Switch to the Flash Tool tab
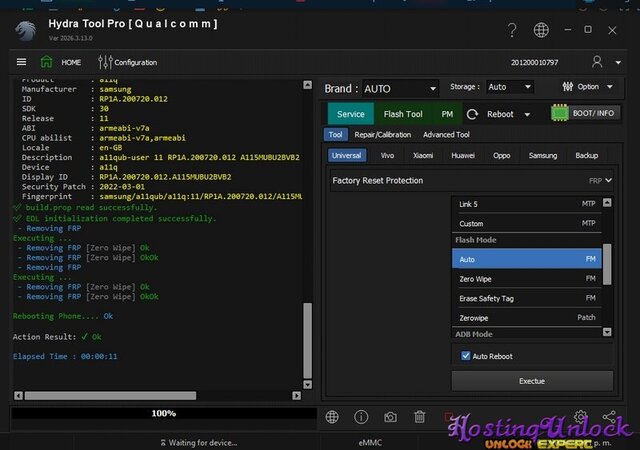Screen dimensions: 640x450 [x=402, y=114]
